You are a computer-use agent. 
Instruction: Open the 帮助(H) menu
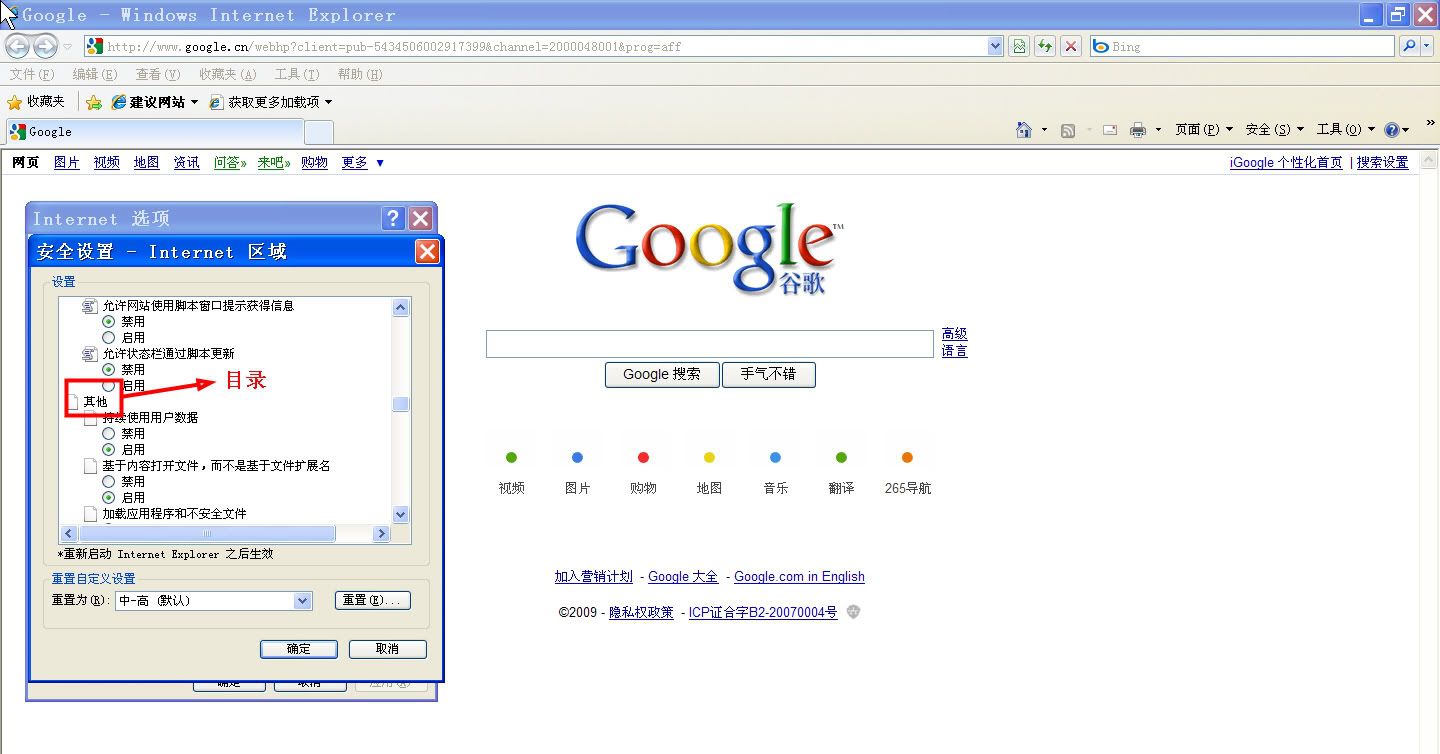(360, 74)
